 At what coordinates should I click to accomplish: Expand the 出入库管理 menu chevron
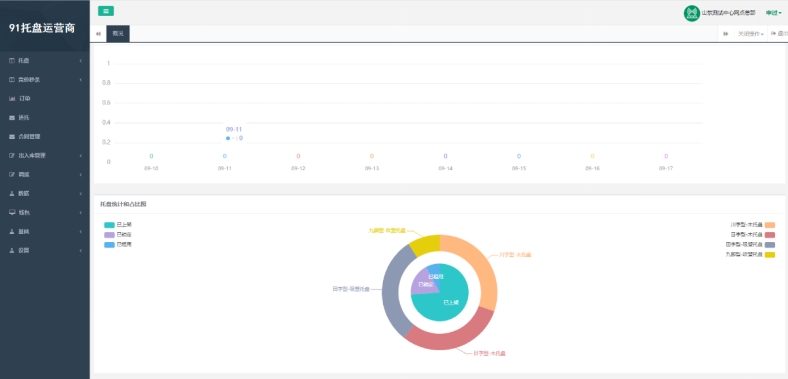tap(81, 156)
